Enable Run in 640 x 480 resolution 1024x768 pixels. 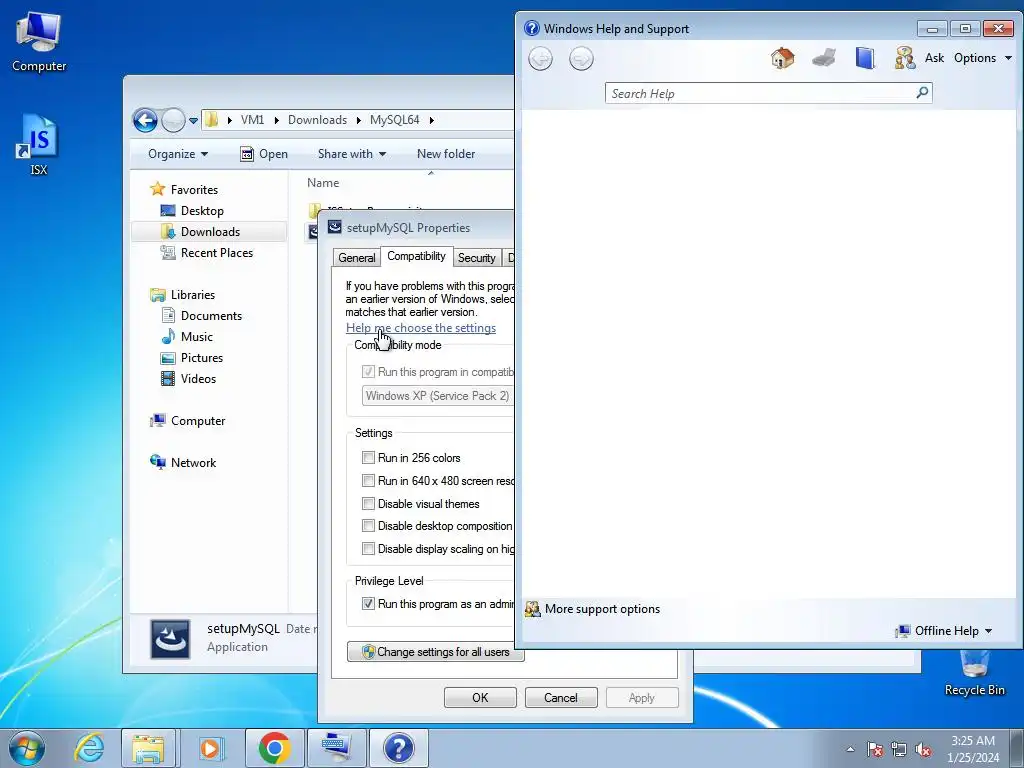click(x=368, y=481)
